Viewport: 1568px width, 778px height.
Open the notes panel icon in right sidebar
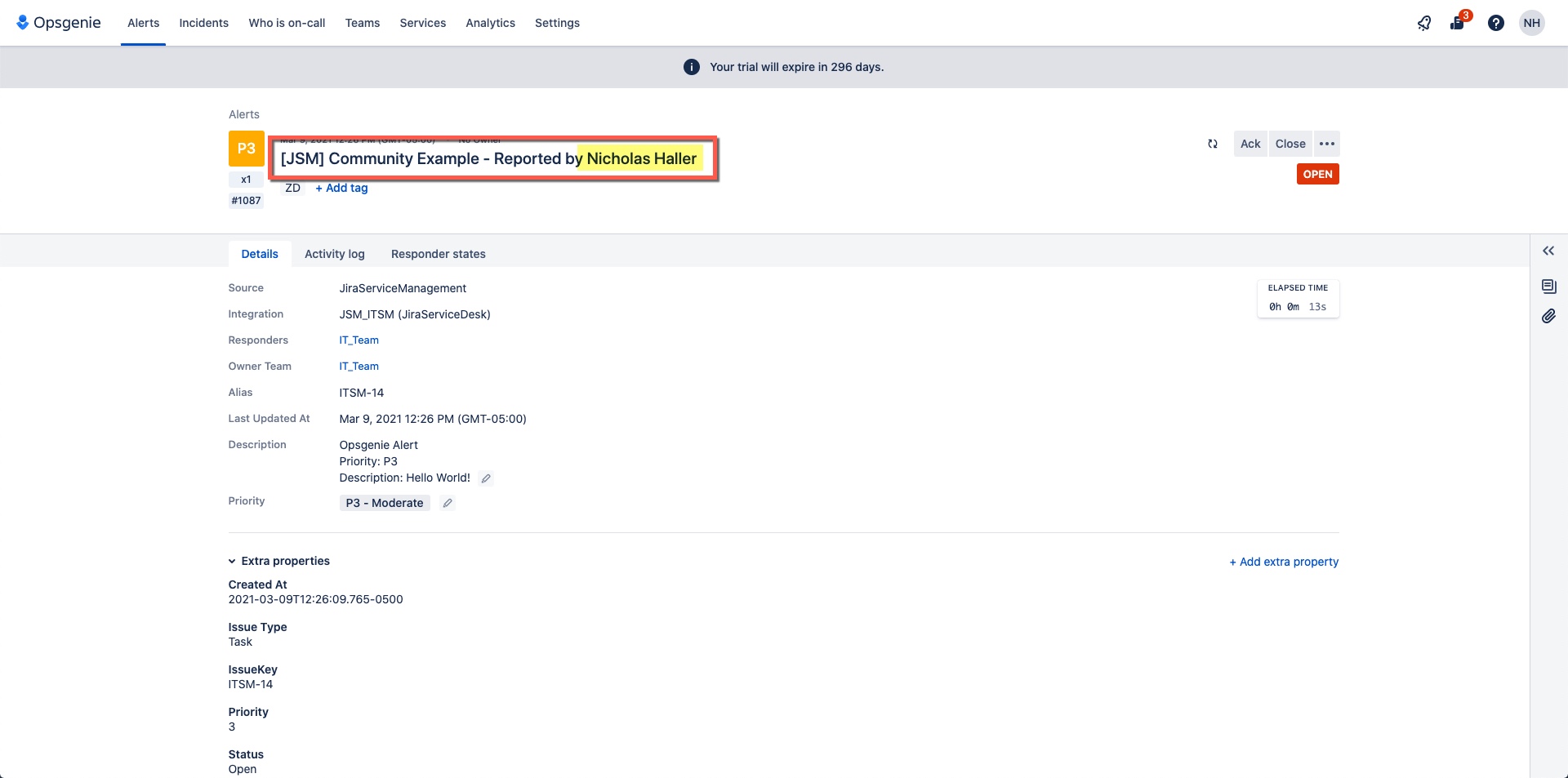point(1549,286)
